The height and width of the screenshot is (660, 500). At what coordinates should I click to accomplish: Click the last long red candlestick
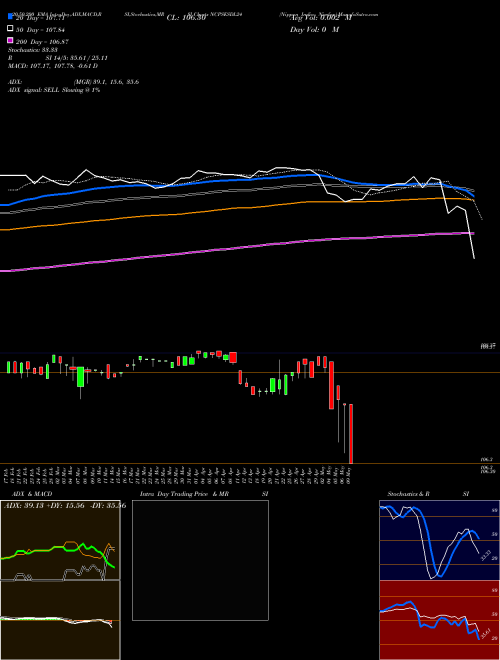pos(351,434)
